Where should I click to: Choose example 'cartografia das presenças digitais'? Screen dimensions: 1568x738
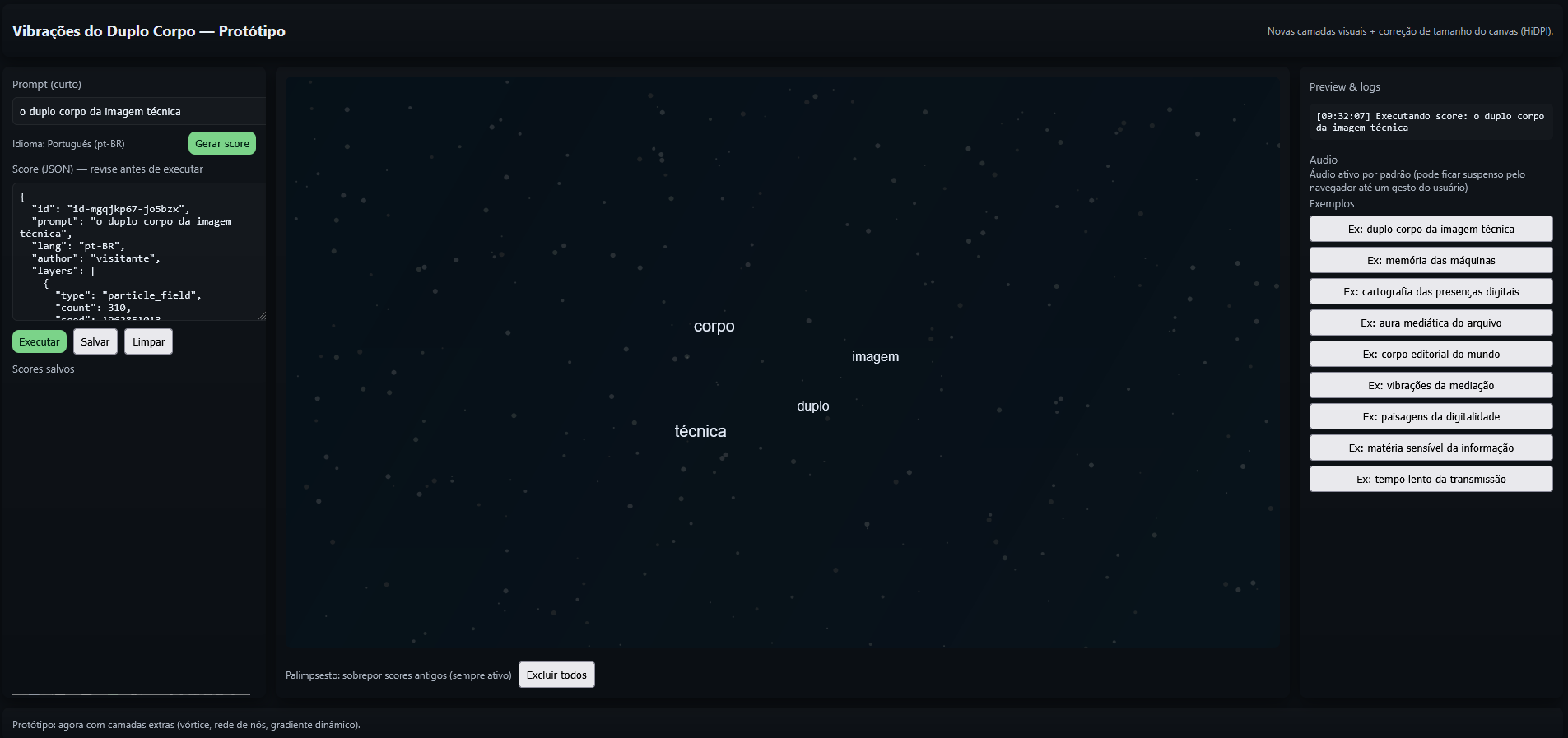pyautogui.click(x=1431, y=291)
